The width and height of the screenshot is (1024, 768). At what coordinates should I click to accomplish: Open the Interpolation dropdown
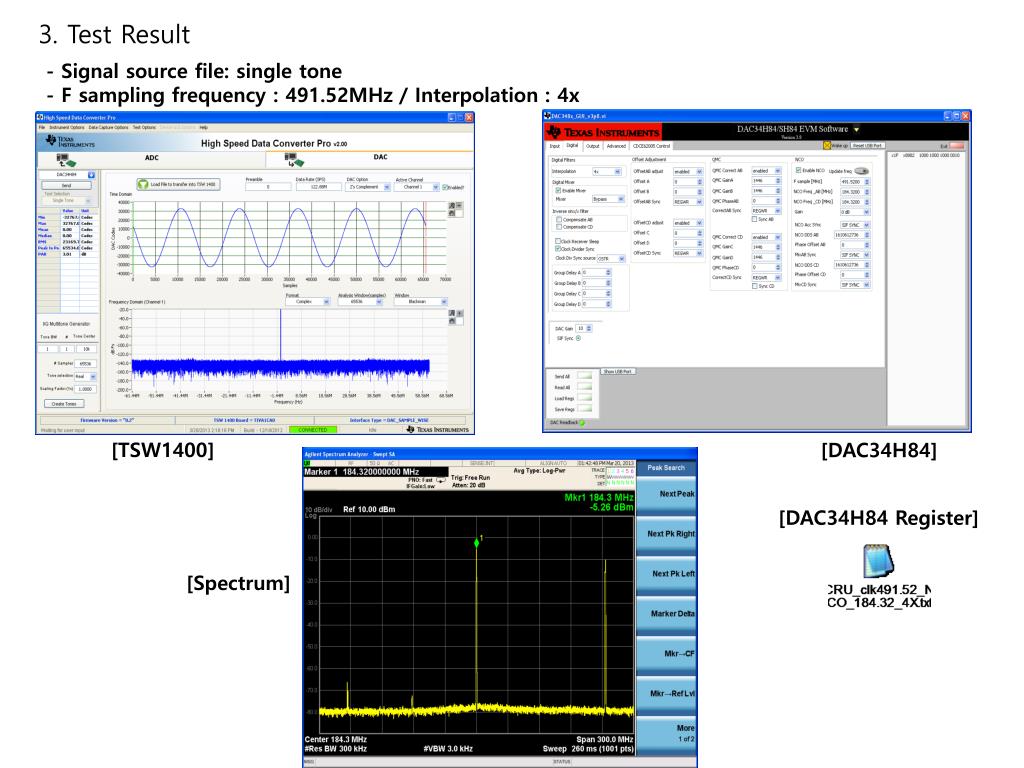point(607,172)
